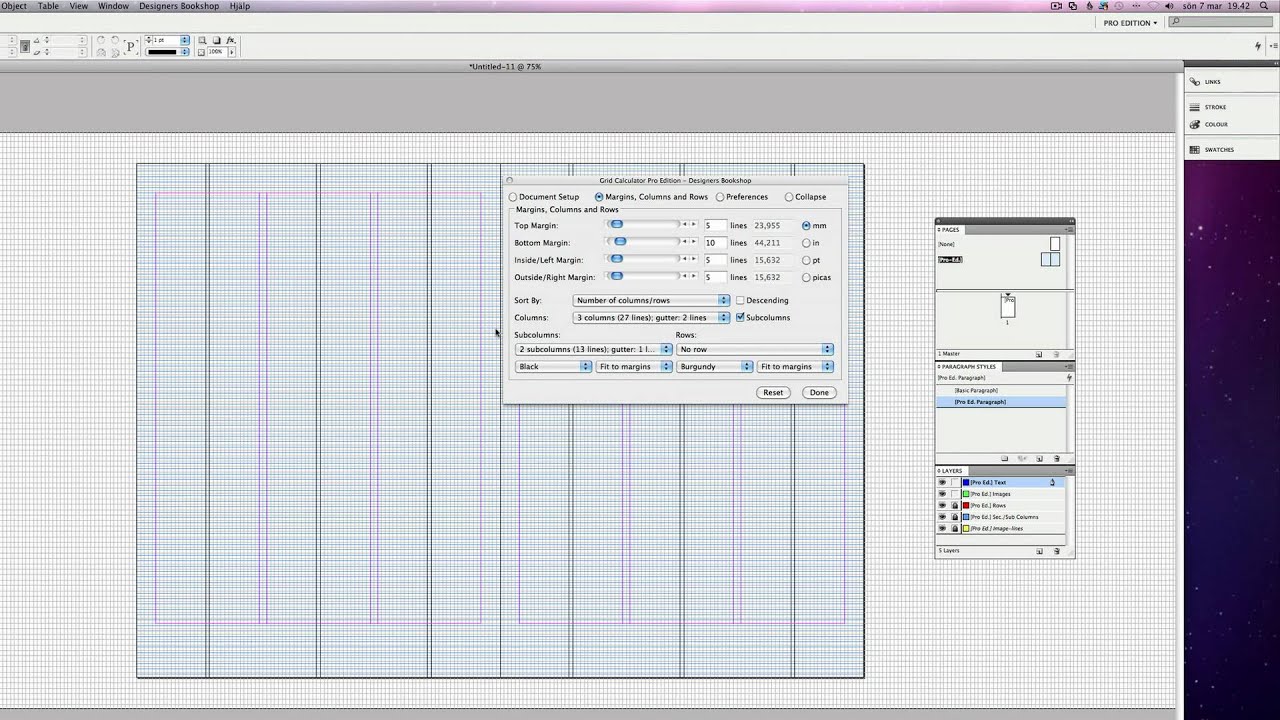Image resolution: width=1280 pixels, height=720 pixels.
Task: Click the search field in application bar
Action: (1222, 22)
